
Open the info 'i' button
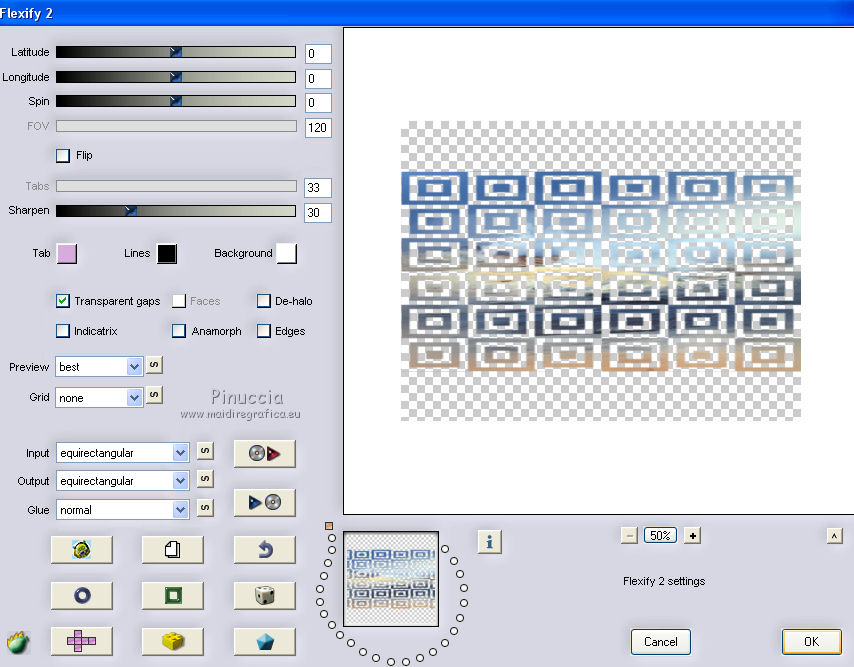[x=489, y=542]
